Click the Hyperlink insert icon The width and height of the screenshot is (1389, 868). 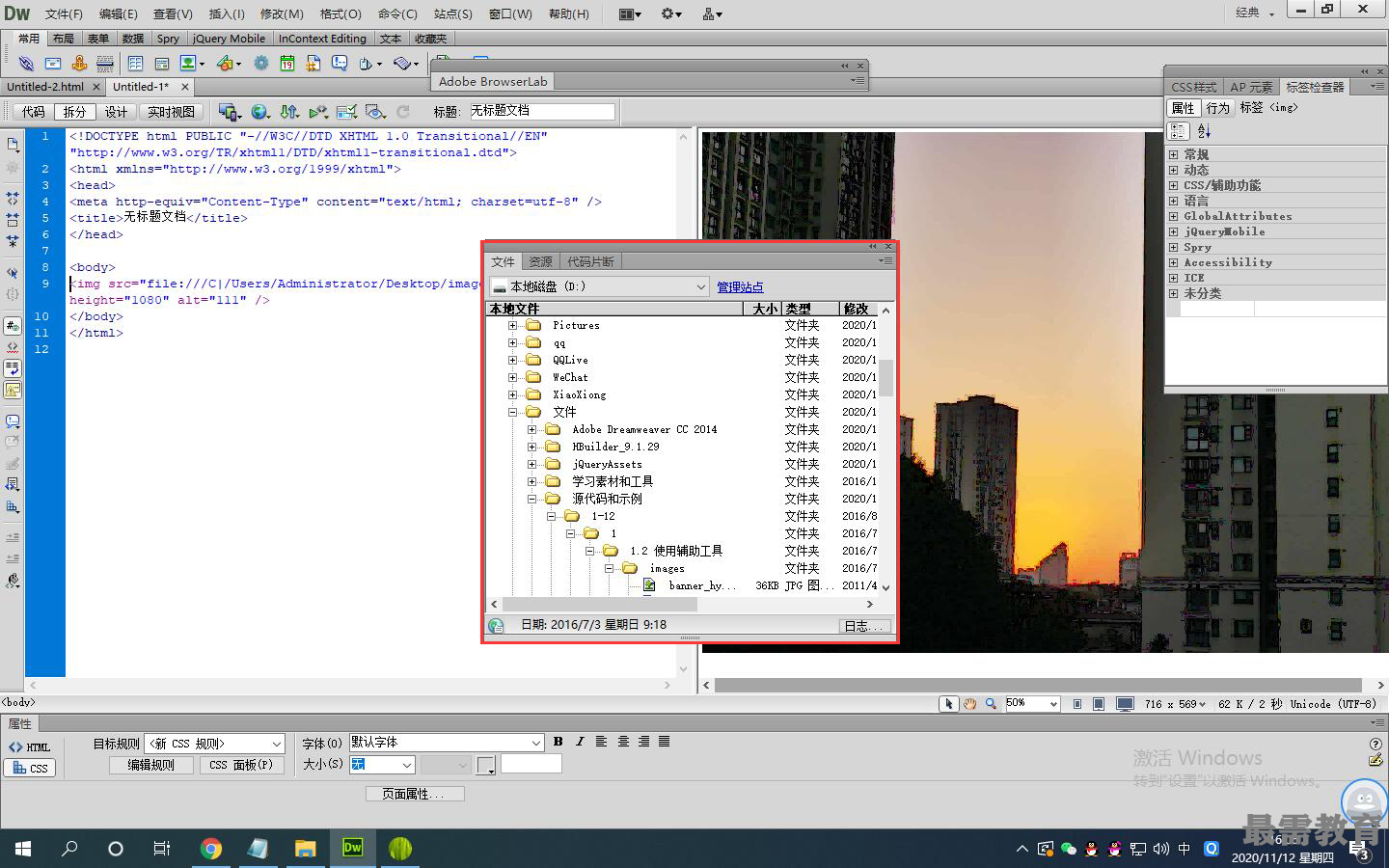[x=26, y=63]
